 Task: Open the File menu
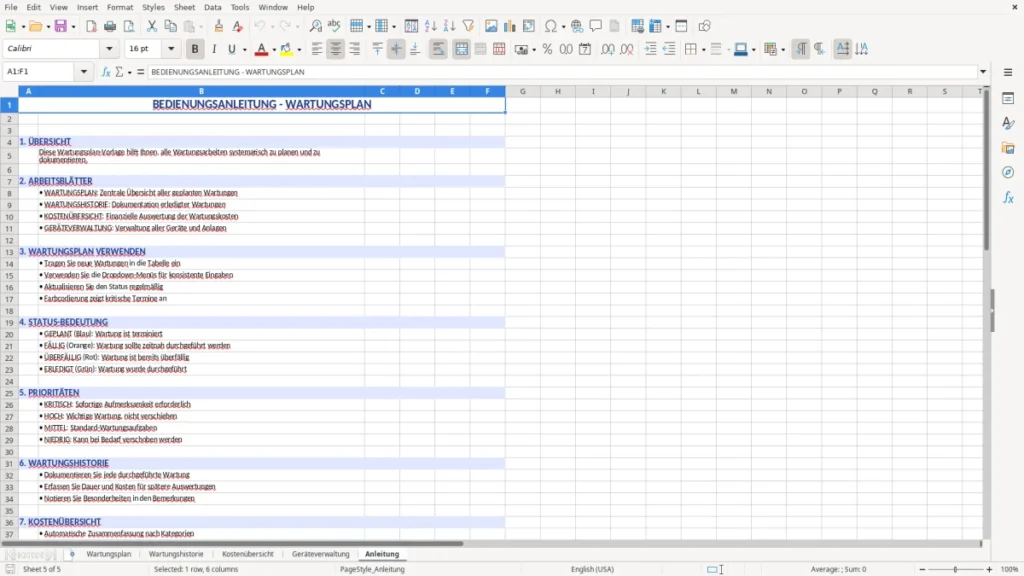pyautogui.click(x=11, y=7)
